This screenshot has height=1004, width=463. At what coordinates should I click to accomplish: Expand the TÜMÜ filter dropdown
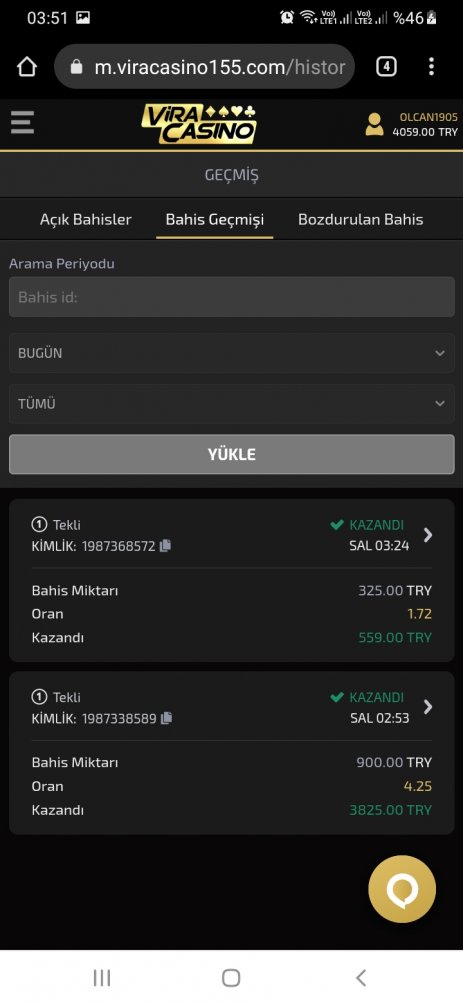tap(232, 404)
